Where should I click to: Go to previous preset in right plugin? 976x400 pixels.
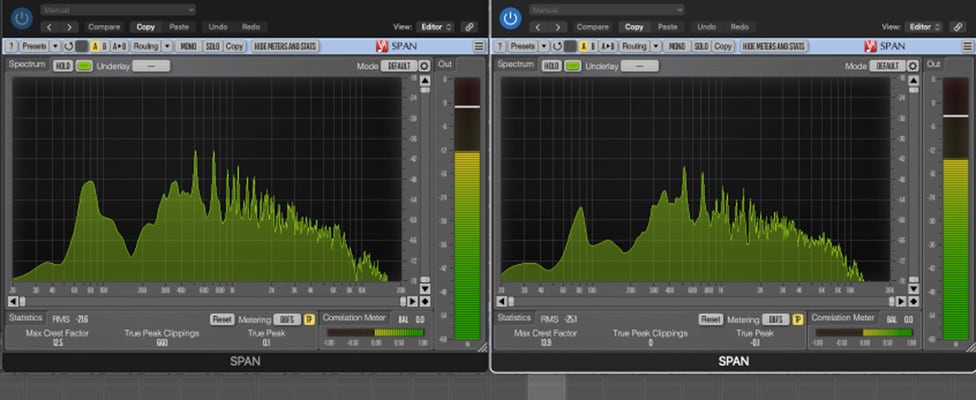click(538, 27)
